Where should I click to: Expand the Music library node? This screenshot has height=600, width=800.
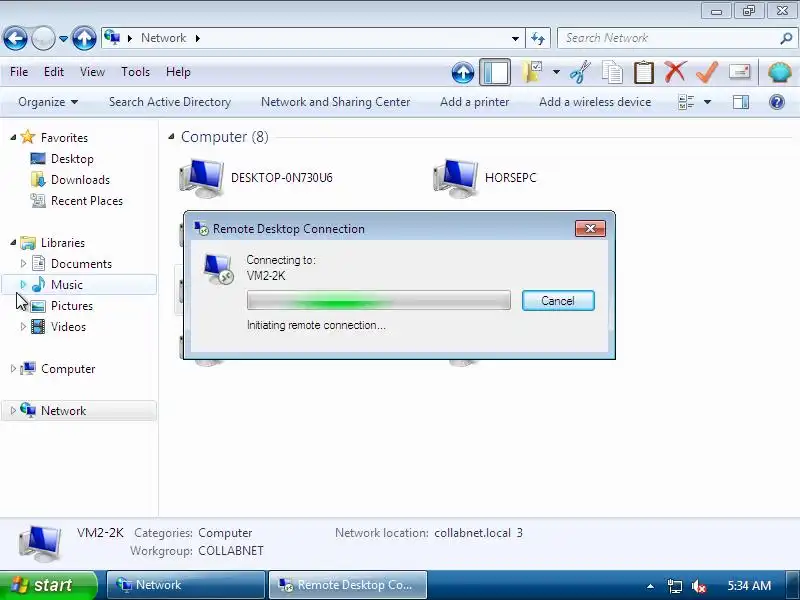(23, 284)
